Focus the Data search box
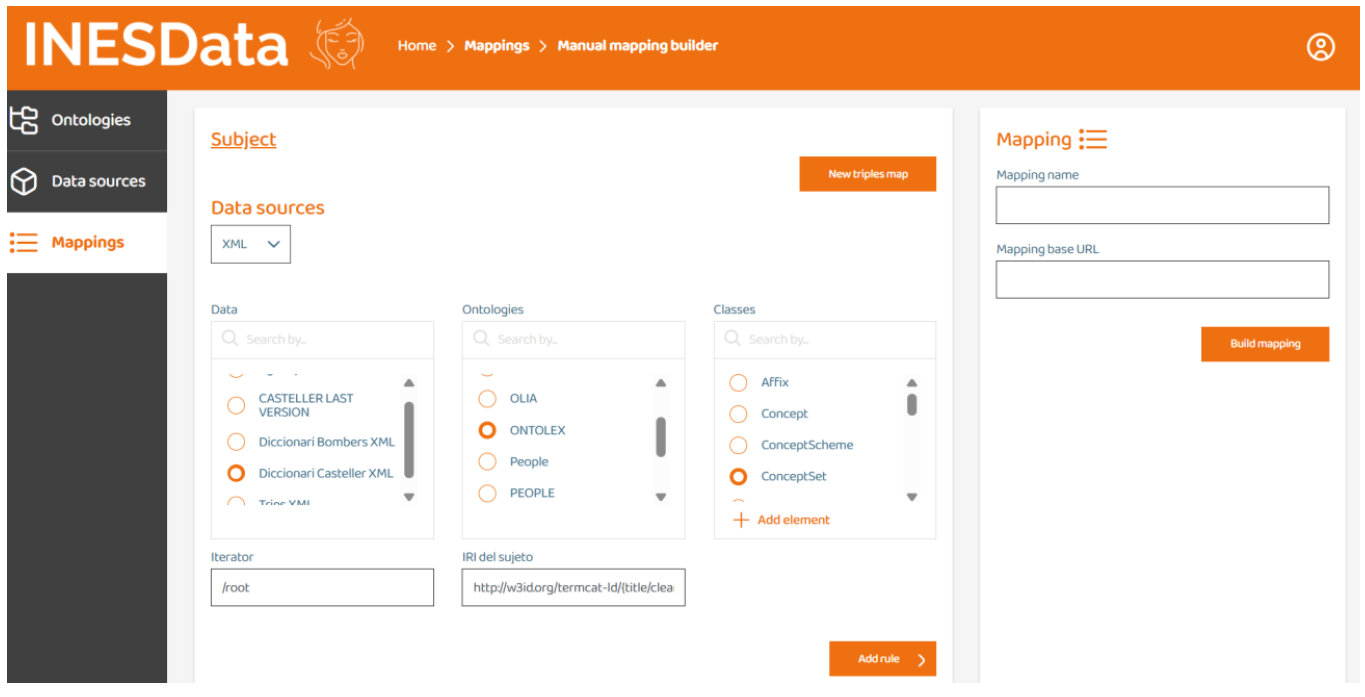Screen dimensions: 1365x697 322,340
